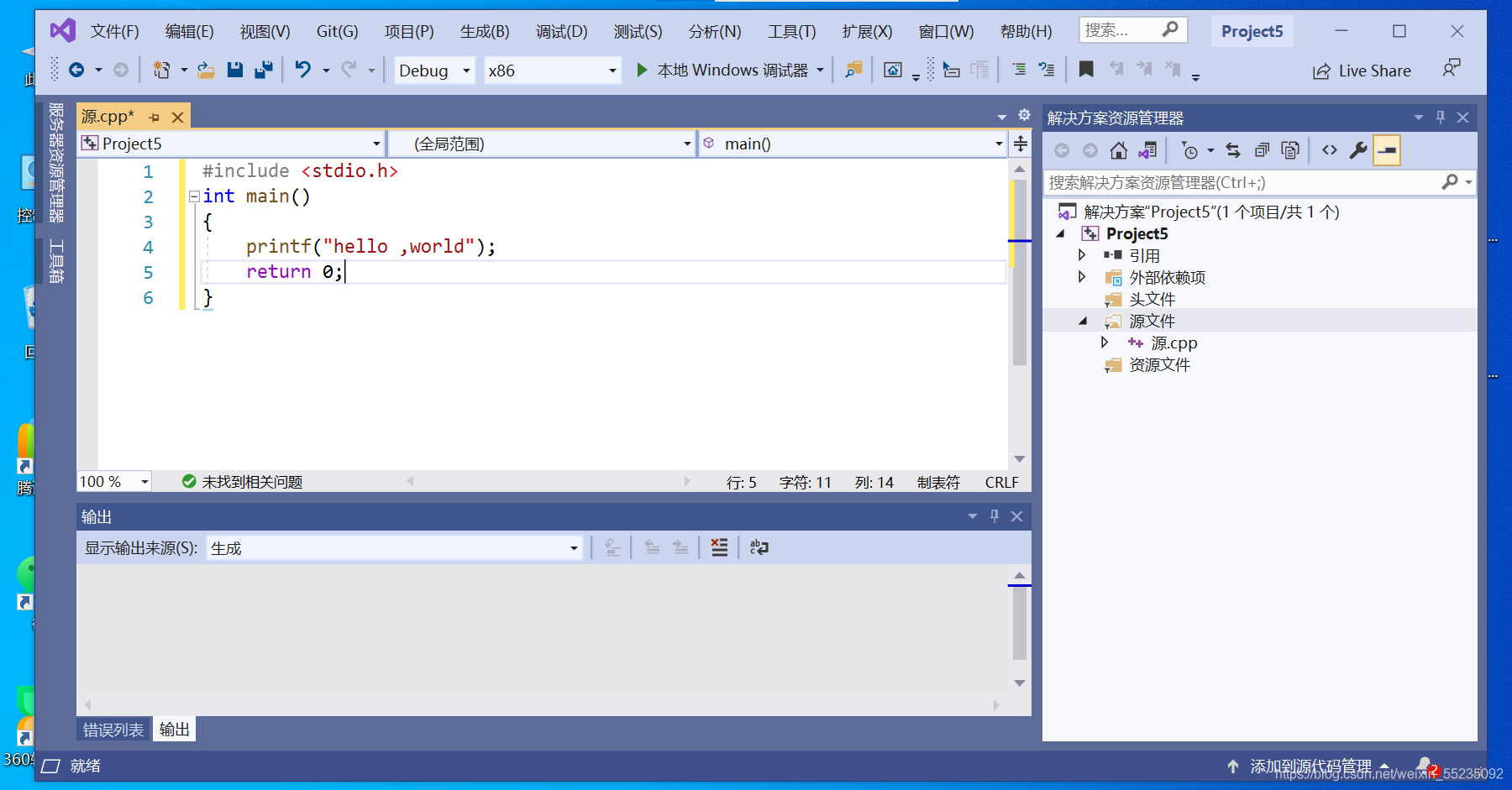Open the 工具(T) menu
This screenshot has height=790, width=1512.
tap(792, 32)
